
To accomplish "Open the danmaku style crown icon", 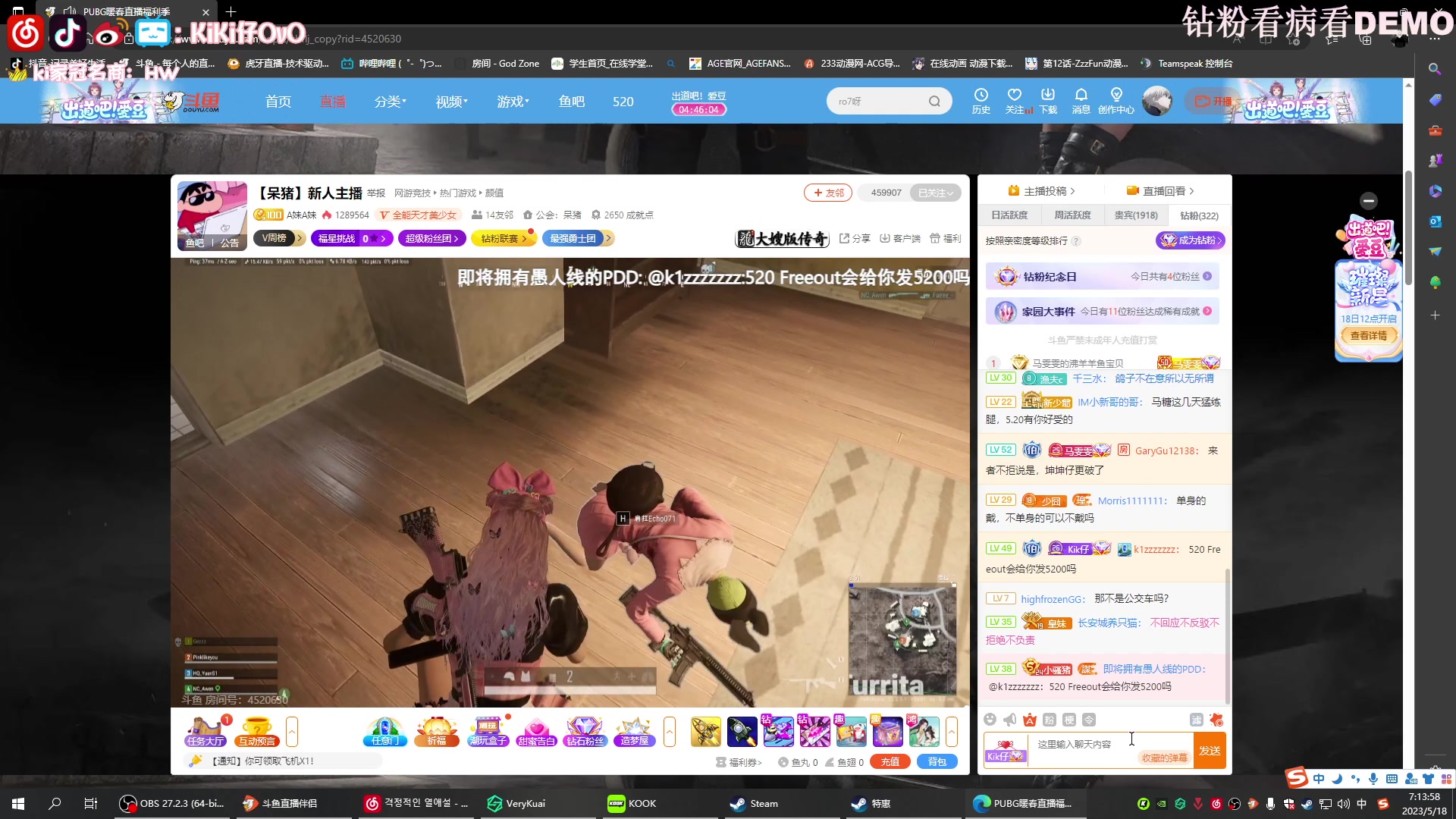I will tap(1029, 720).
